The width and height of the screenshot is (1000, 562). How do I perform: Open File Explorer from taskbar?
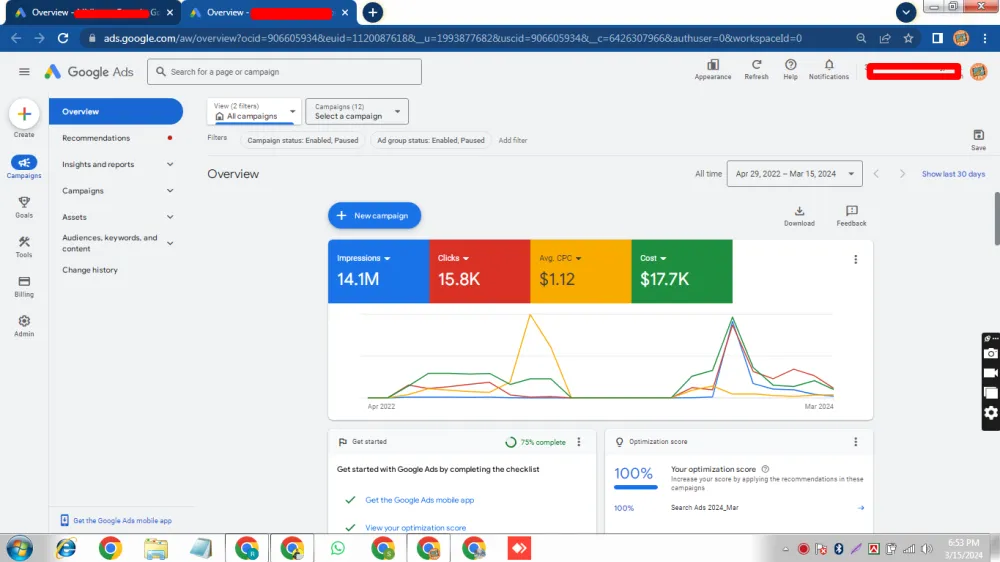point(156,548)
